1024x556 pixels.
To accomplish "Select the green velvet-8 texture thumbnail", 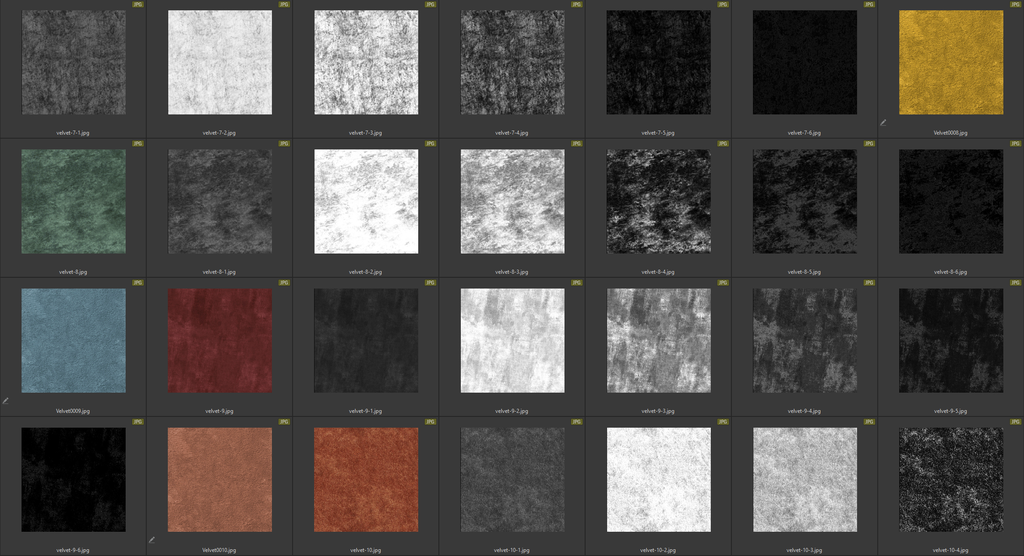I will pyautogui.click(x=73, y=202).
